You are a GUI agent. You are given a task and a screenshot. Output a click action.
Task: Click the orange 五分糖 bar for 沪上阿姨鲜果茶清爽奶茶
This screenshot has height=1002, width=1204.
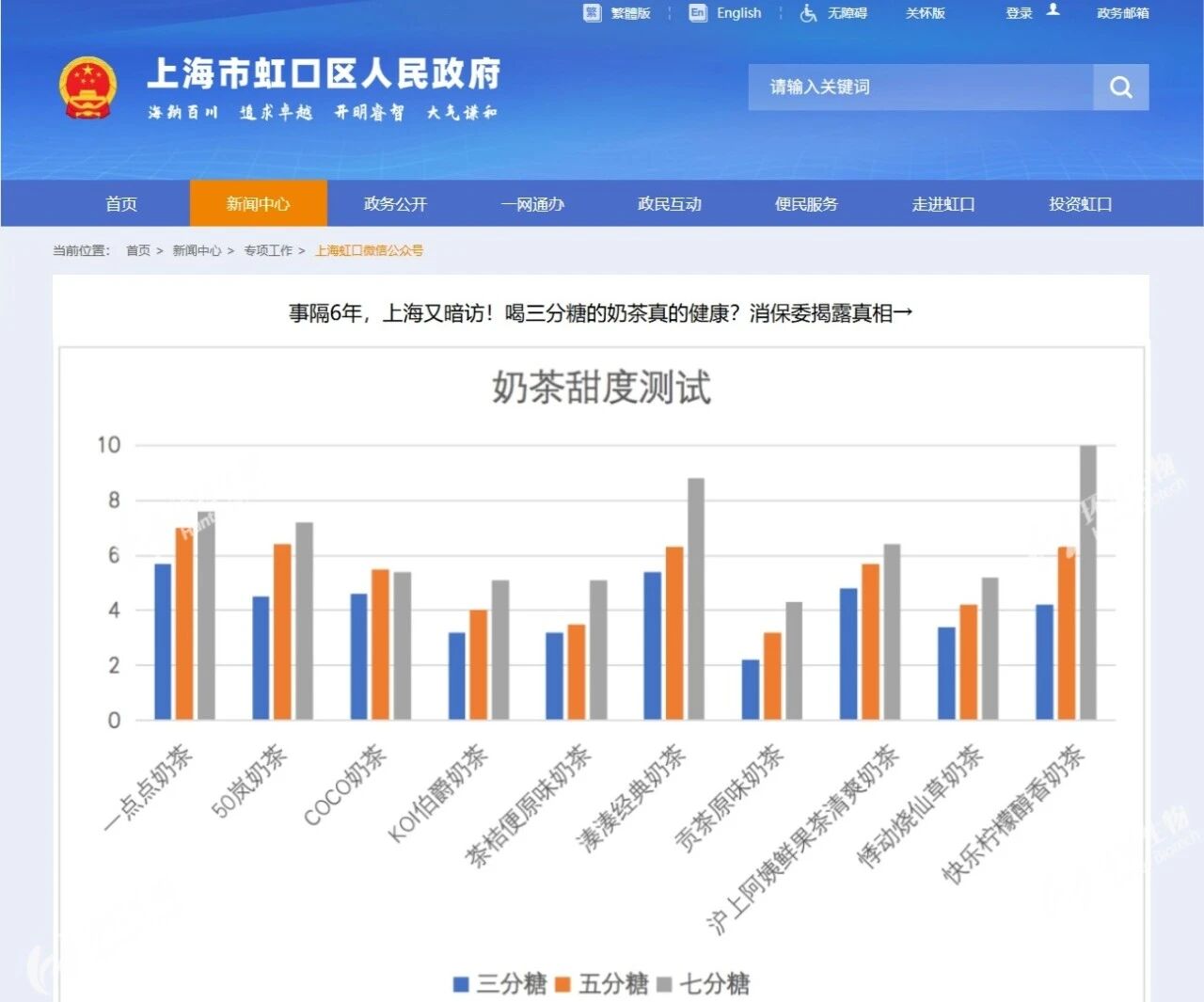870,642
